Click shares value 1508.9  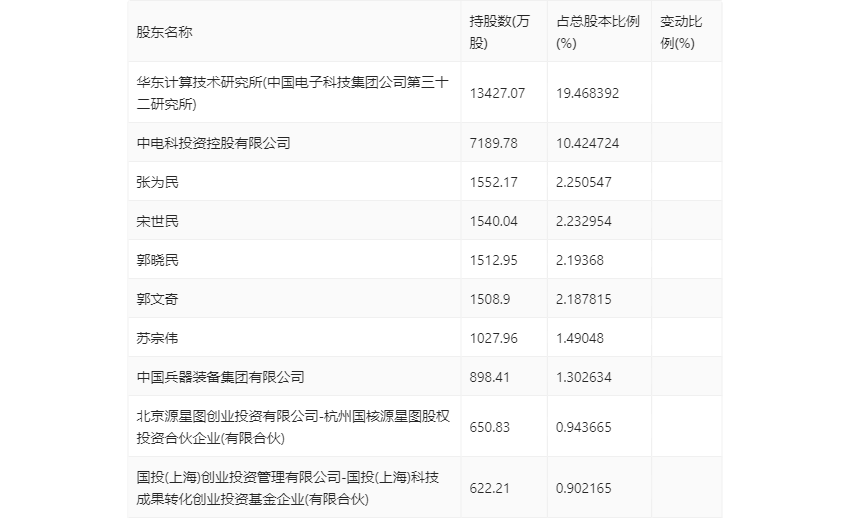(x=490, y=299)
